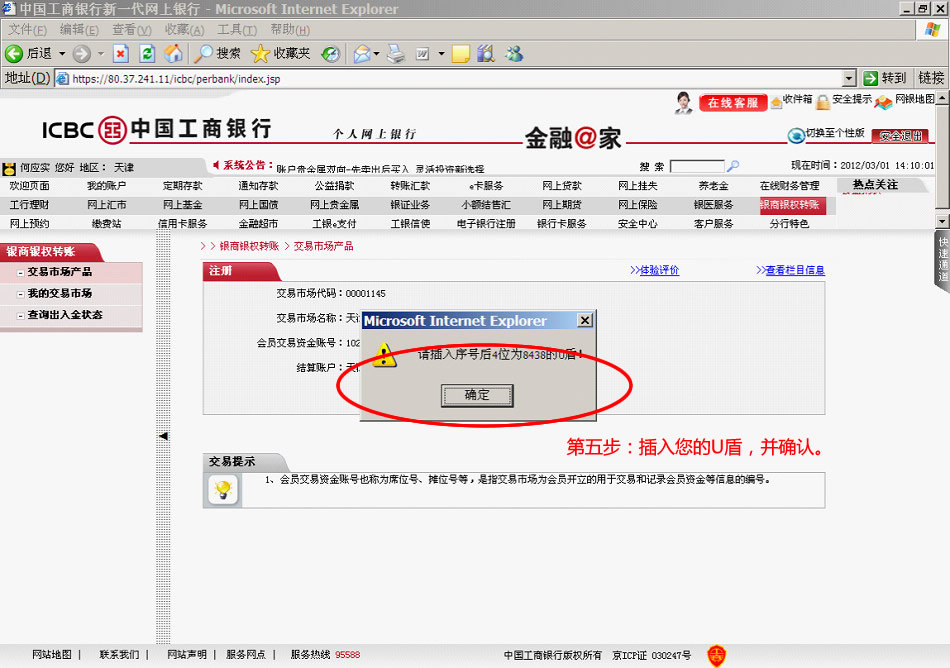The image size is (950, 668).
Task: Collapse the 我的交易市场 sidebar item
Action: [x=21, y=294]
